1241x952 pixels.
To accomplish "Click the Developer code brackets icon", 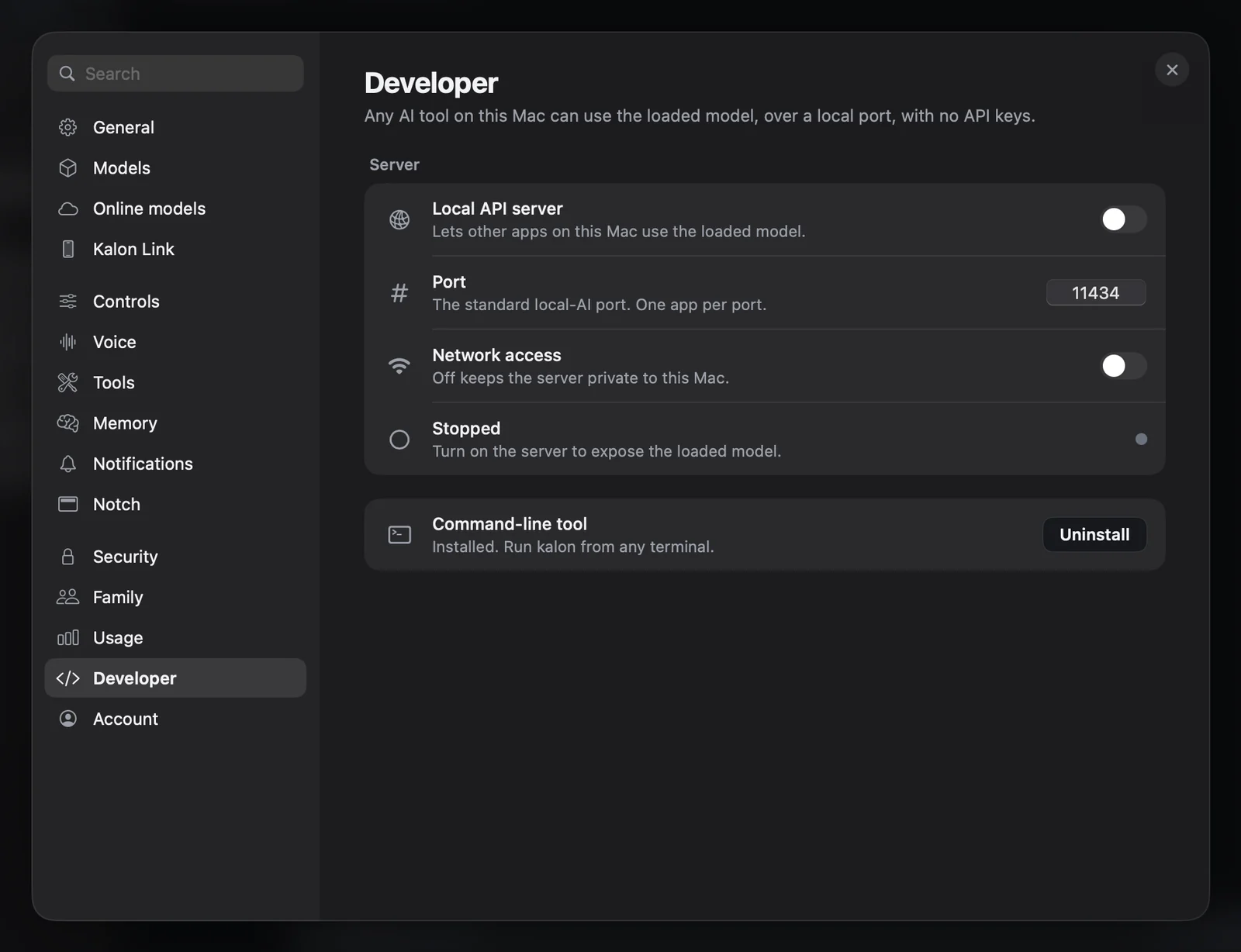I will pos(68,678).
